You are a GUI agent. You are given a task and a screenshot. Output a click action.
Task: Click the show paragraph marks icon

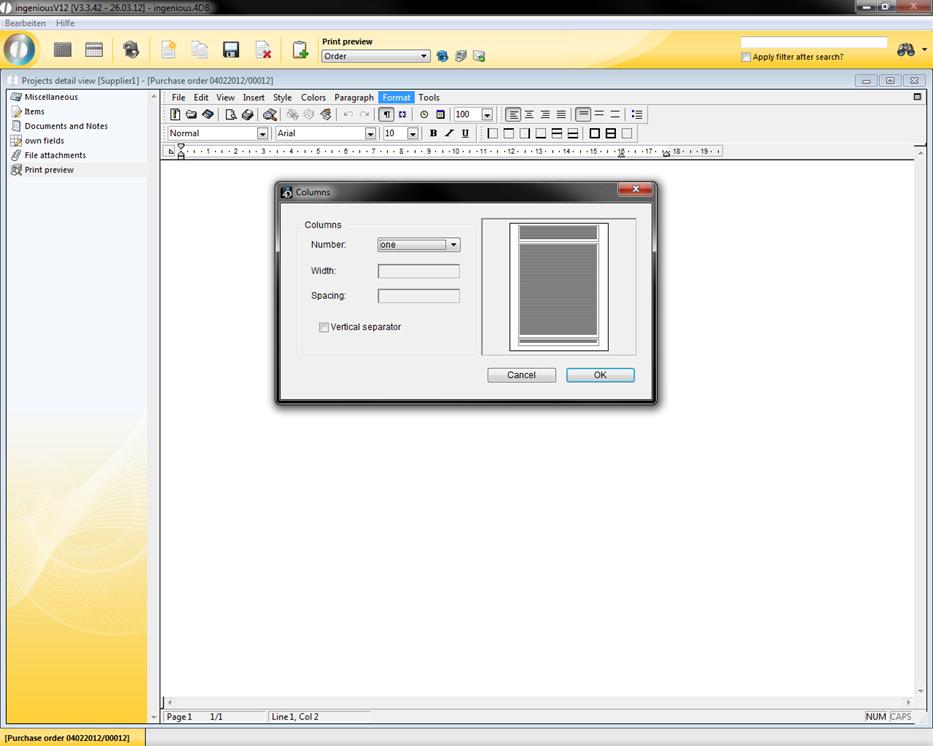click(387, 115)
